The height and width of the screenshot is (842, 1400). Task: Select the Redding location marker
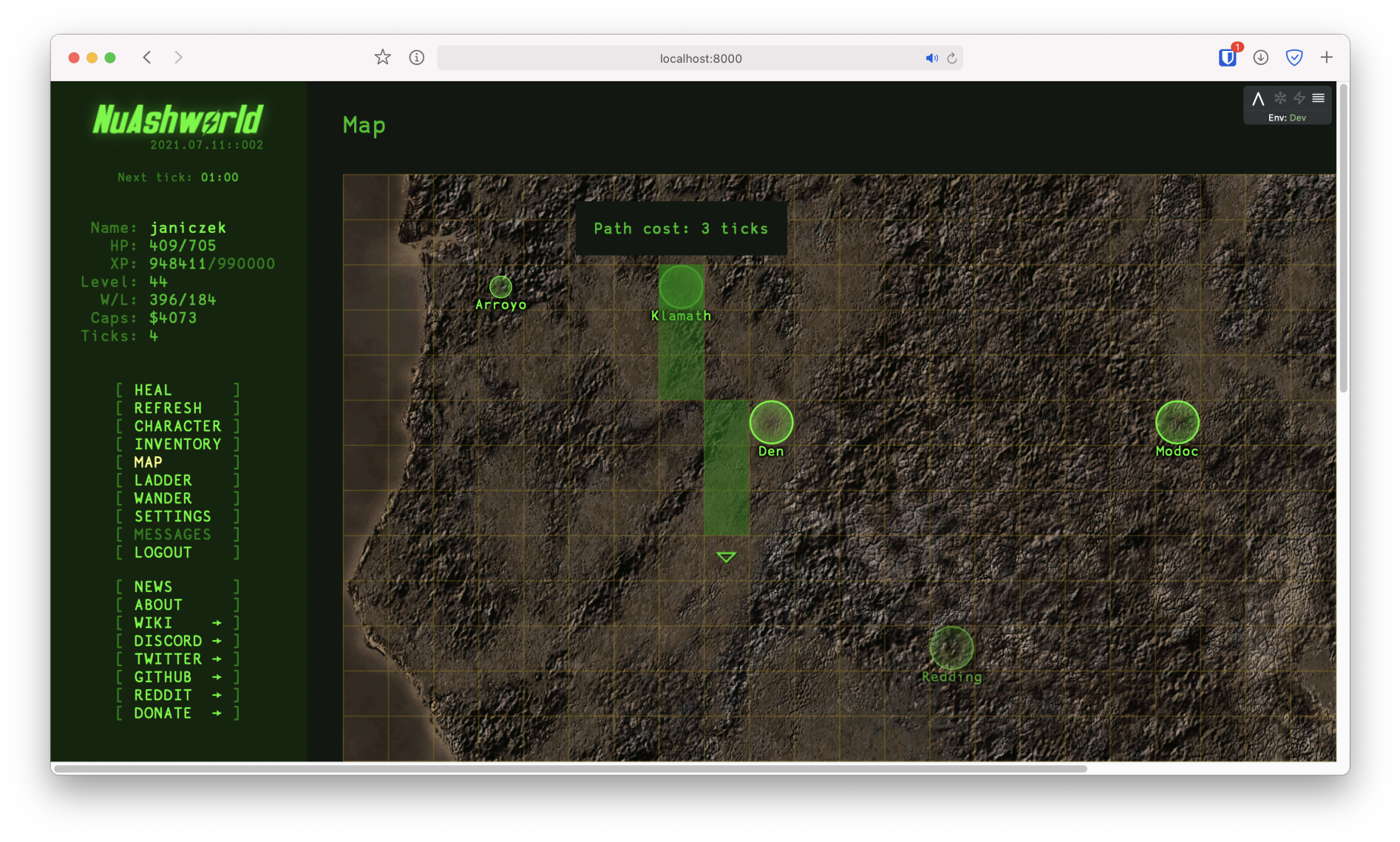click(951, 648)
